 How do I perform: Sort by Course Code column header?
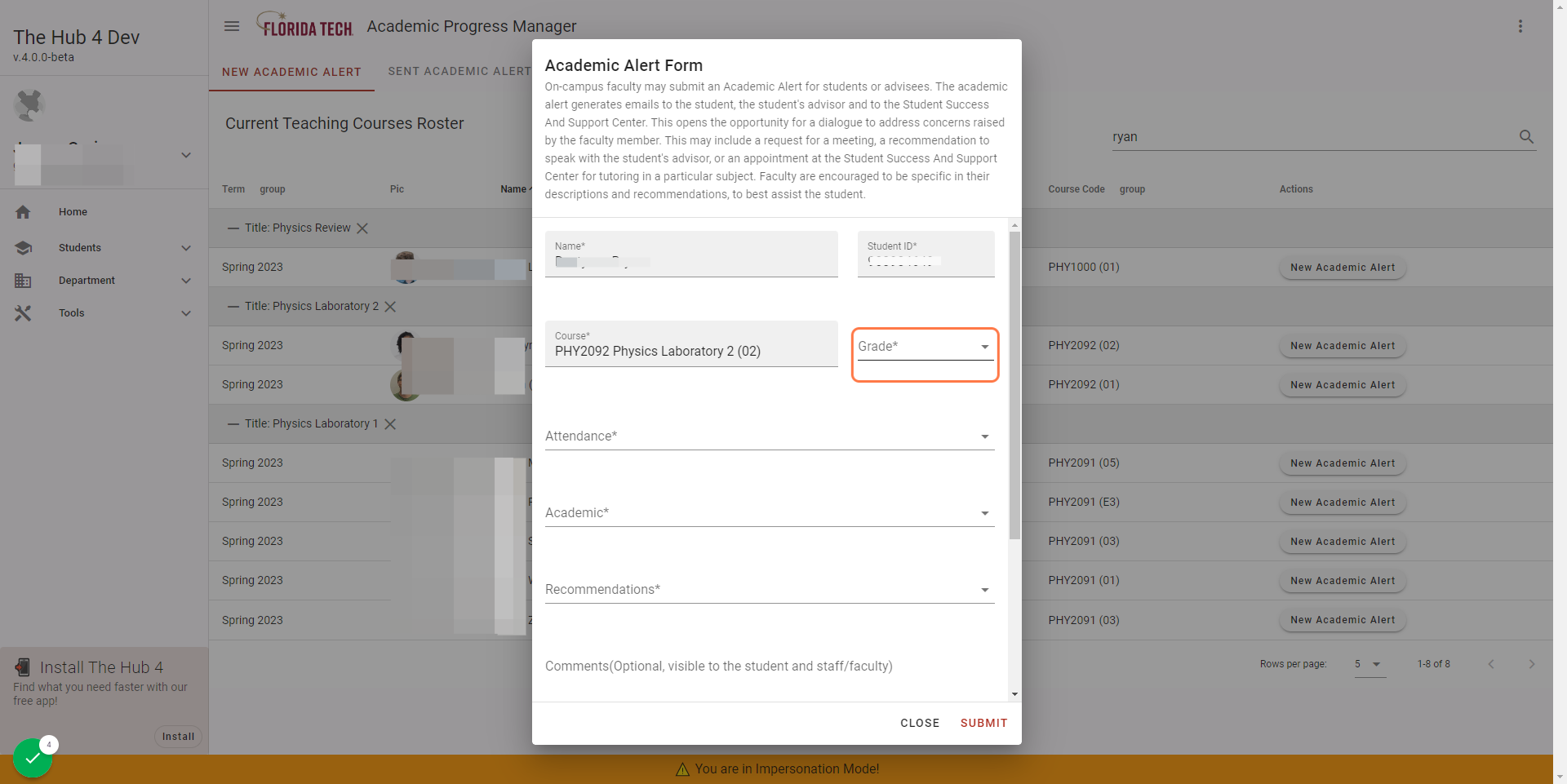click(1076, 189)
